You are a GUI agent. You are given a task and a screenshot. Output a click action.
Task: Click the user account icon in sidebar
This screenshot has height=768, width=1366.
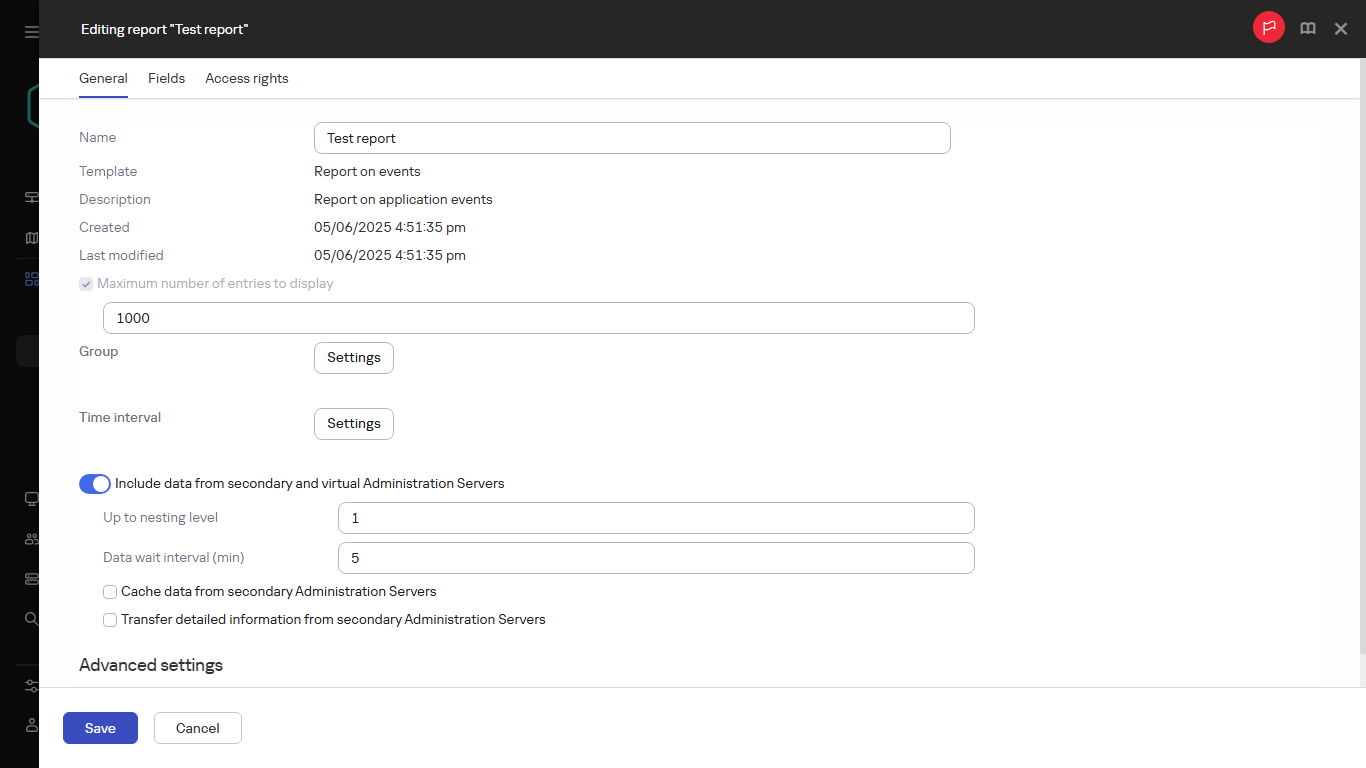click(31, 725)
